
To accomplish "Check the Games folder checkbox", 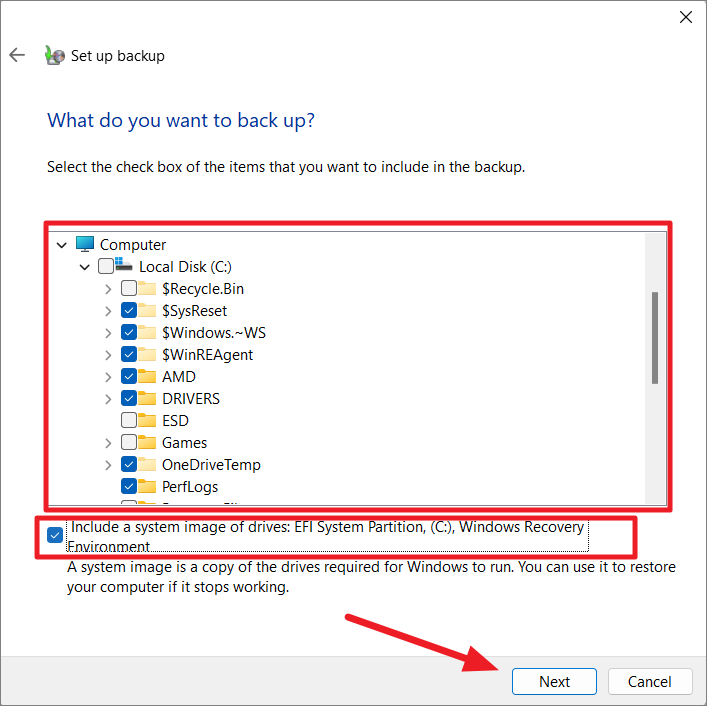I will (129, 442).
